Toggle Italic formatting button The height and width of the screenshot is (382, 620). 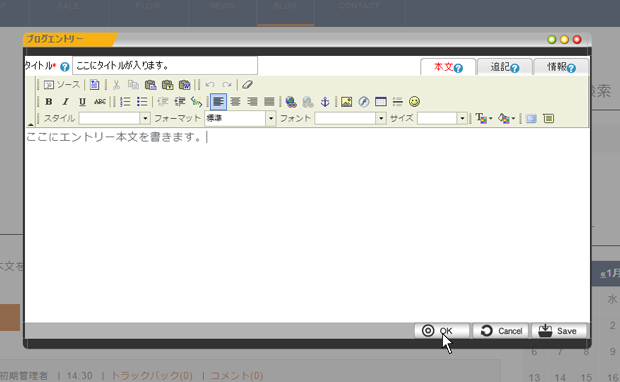click(66, 102)
